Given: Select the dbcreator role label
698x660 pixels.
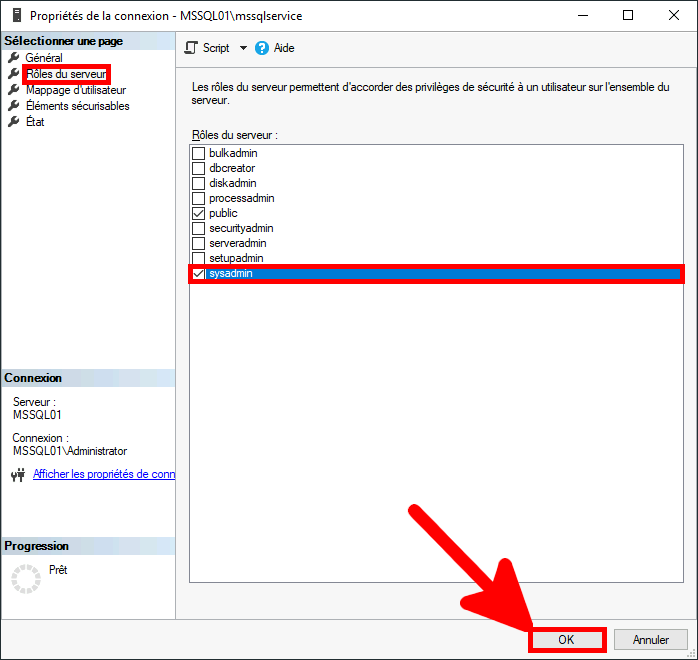Looking at the screenshot, I should (232, 168).
